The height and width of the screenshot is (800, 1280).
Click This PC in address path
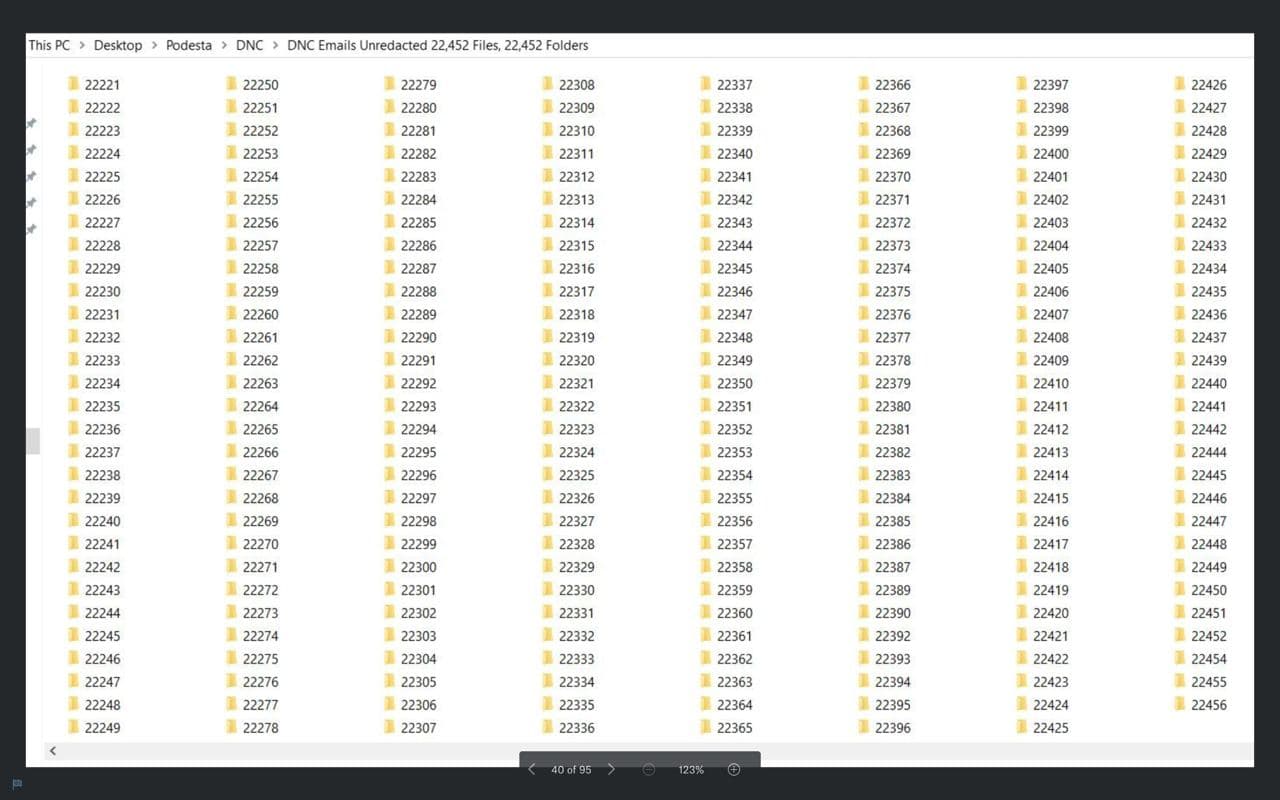pyautogui.click(x=49, y=45)
